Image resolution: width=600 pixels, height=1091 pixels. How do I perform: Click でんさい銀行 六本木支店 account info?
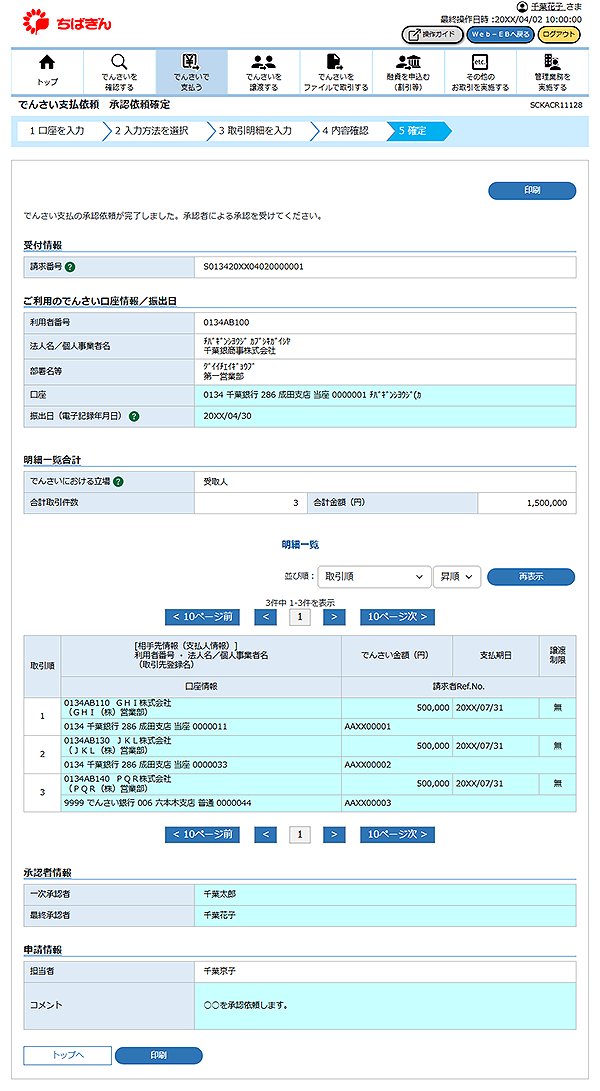pos(158,803)
